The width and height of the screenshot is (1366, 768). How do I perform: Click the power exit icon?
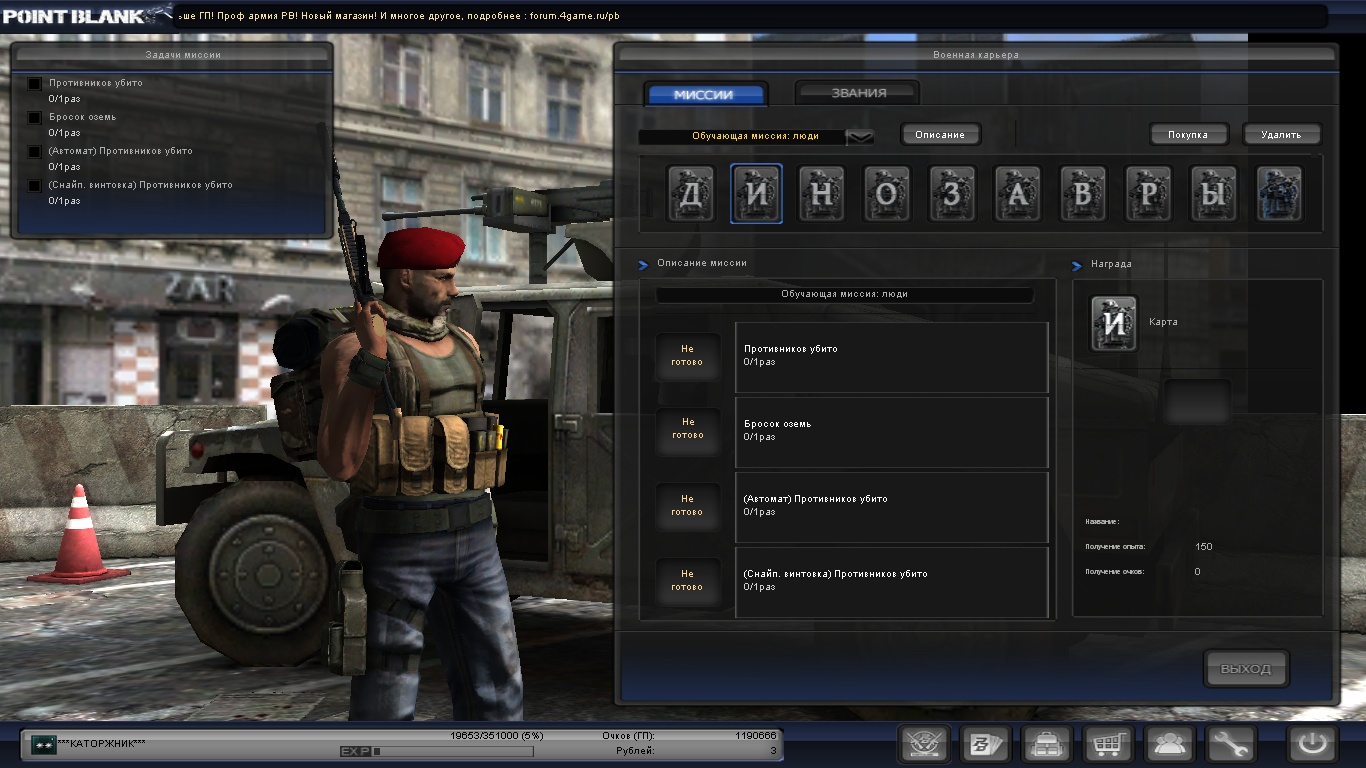(x=1313, y=744)
